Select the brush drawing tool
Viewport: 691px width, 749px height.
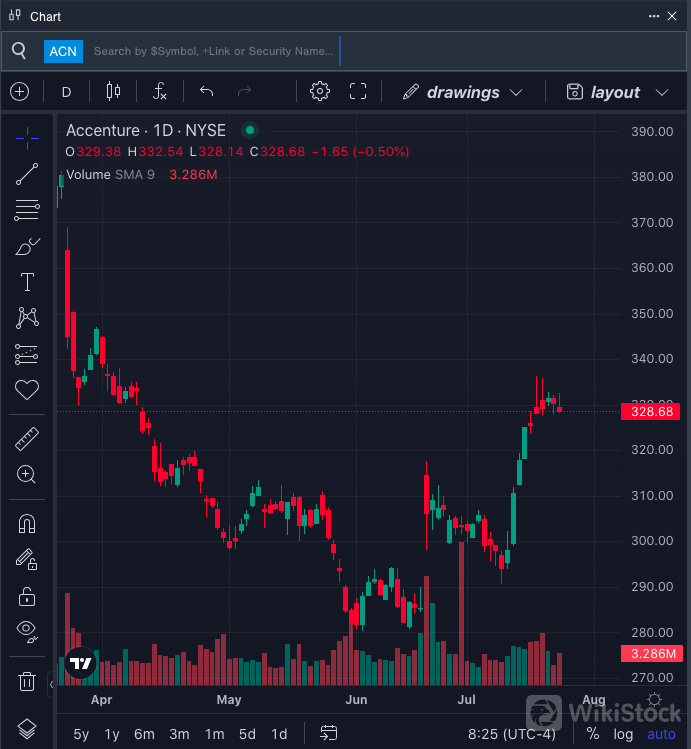pyautogui.click(x=27, y=246)
